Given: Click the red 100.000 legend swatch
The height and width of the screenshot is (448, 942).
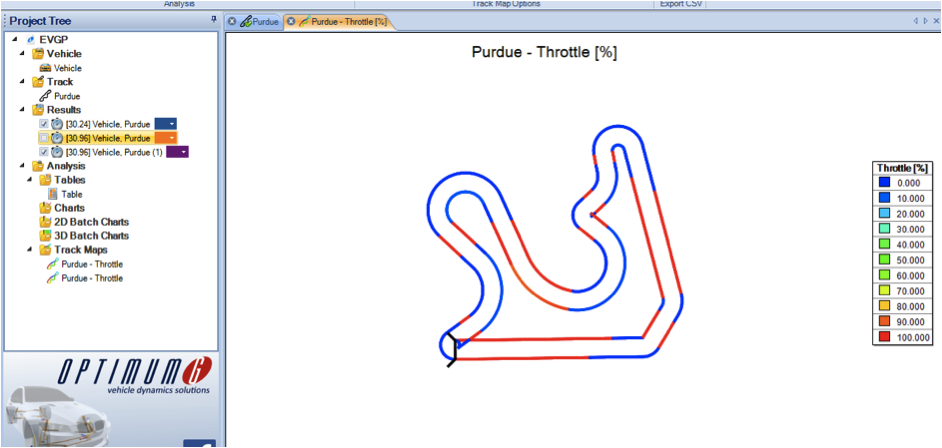Looking at the screenshot, I should click(x=884, y=338).
